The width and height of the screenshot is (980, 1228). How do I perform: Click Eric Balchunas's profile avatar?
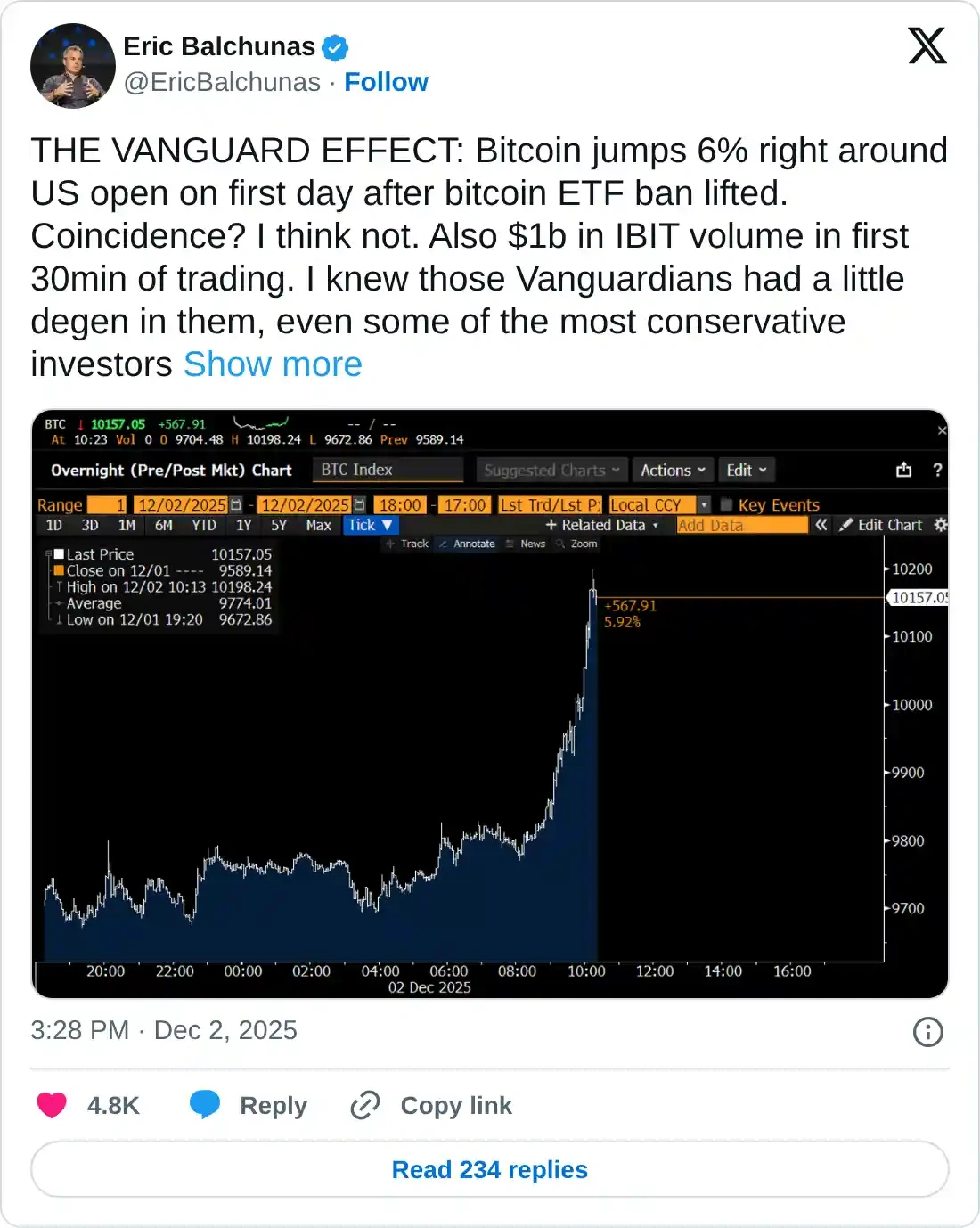73,66
